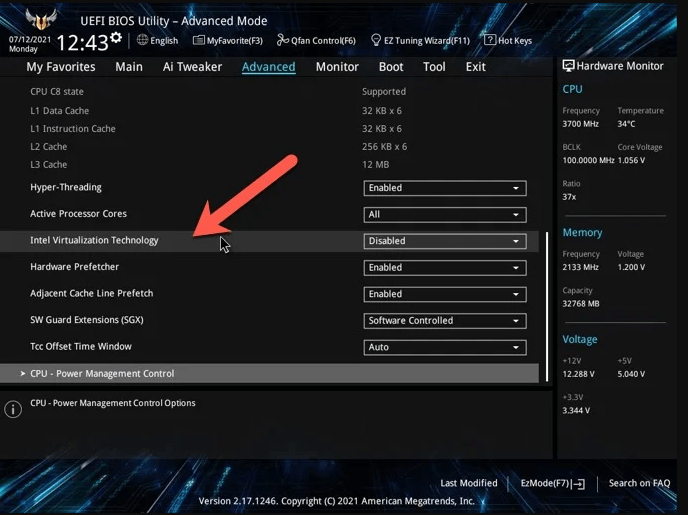Click the 1.056 V core voltage value

pyautogui.click(x=631, y=160)
